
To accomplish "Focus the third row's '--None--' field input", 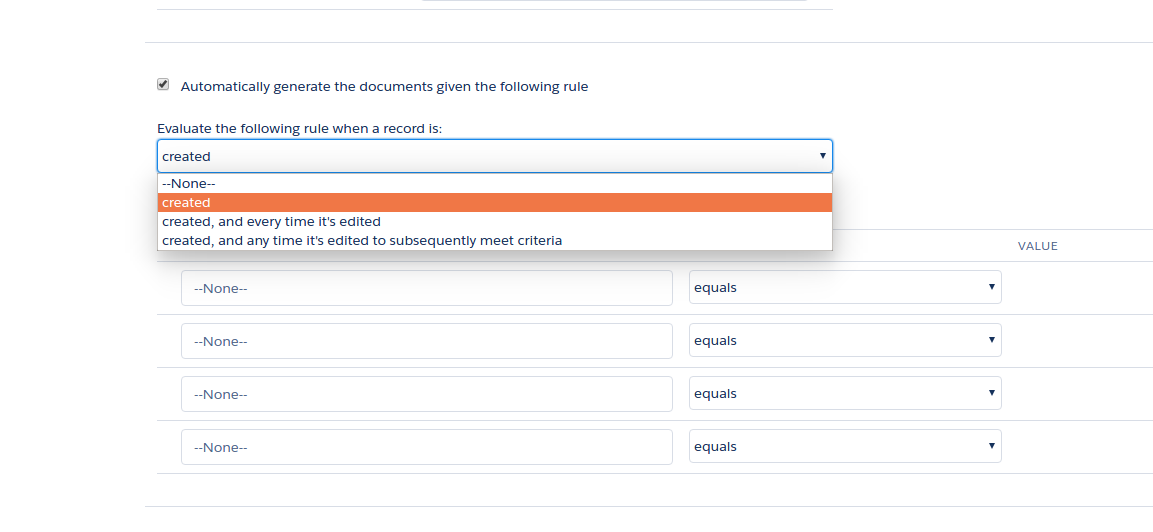I will point(426,394).
